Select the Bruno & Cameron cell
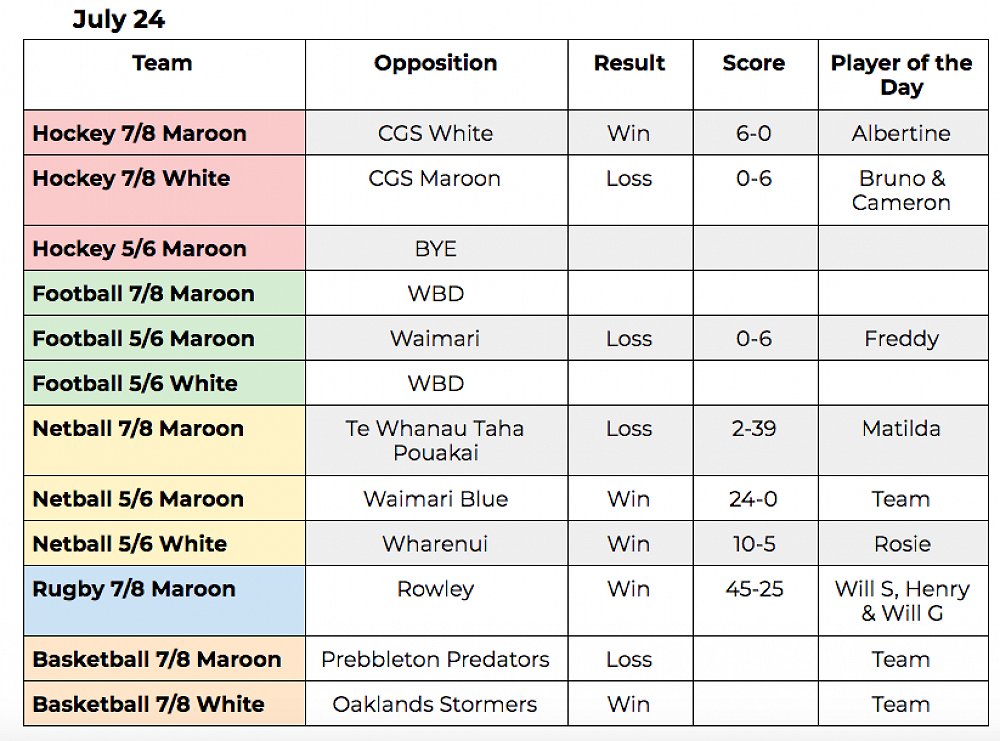 (x=901, y=190)
